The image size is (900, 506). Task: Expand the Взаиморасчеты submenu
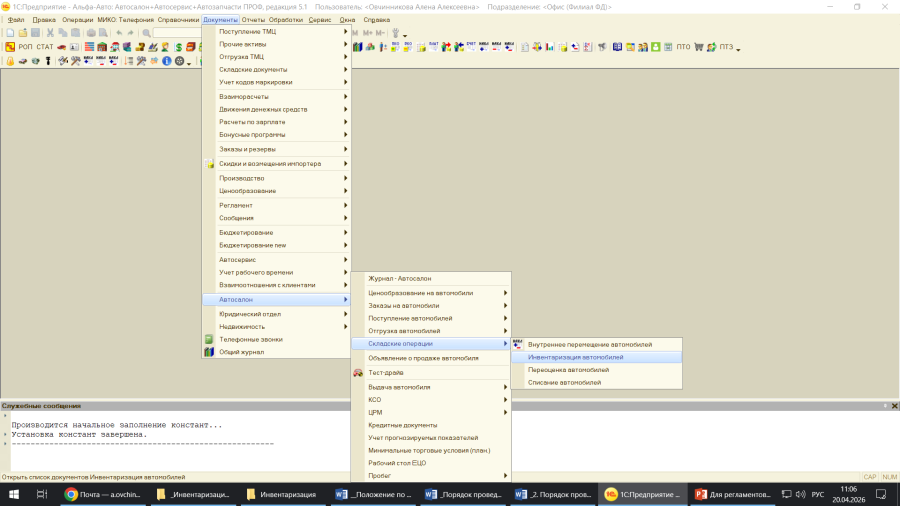pyautogui.click(x=277, y=96)
